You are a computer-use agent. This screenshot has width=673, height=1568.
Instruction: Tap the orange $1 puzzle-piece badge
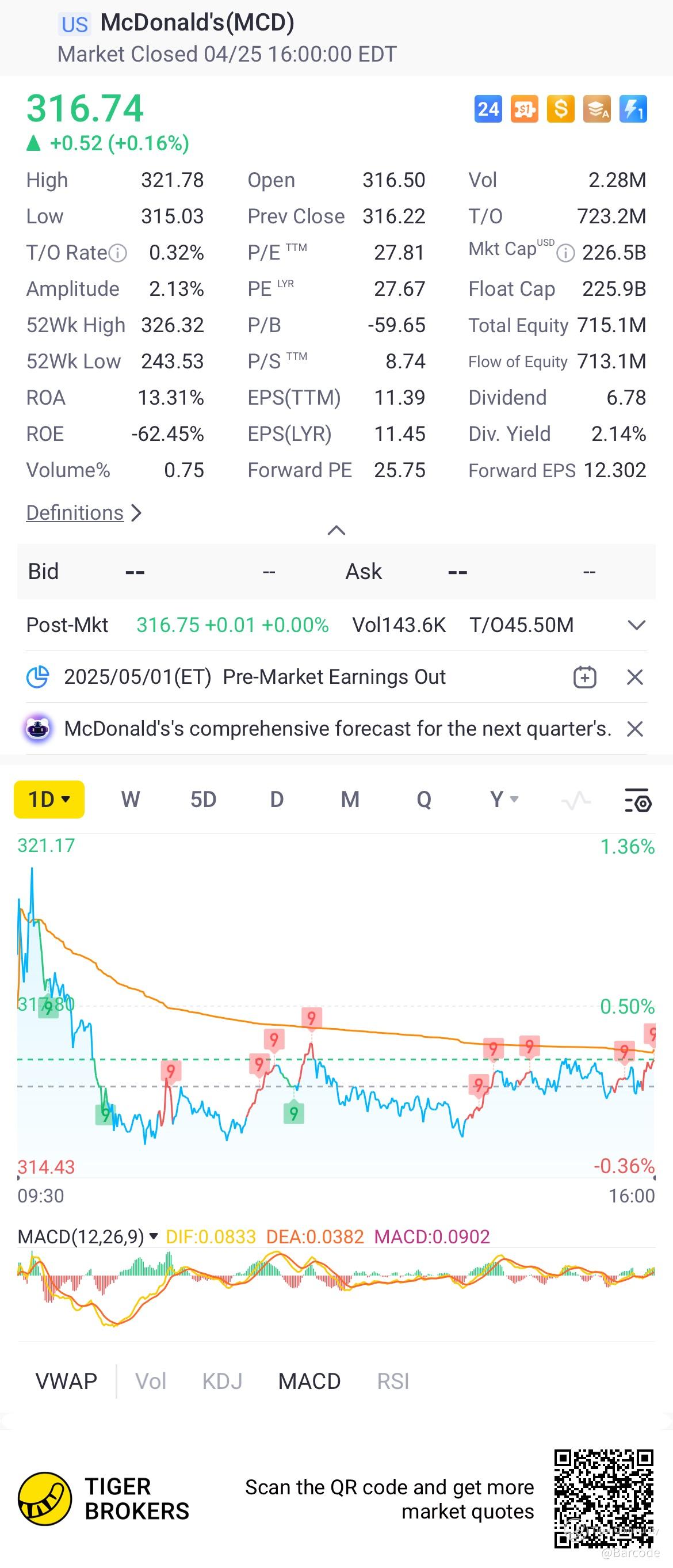pyautogui.click(x=524, y=109)
